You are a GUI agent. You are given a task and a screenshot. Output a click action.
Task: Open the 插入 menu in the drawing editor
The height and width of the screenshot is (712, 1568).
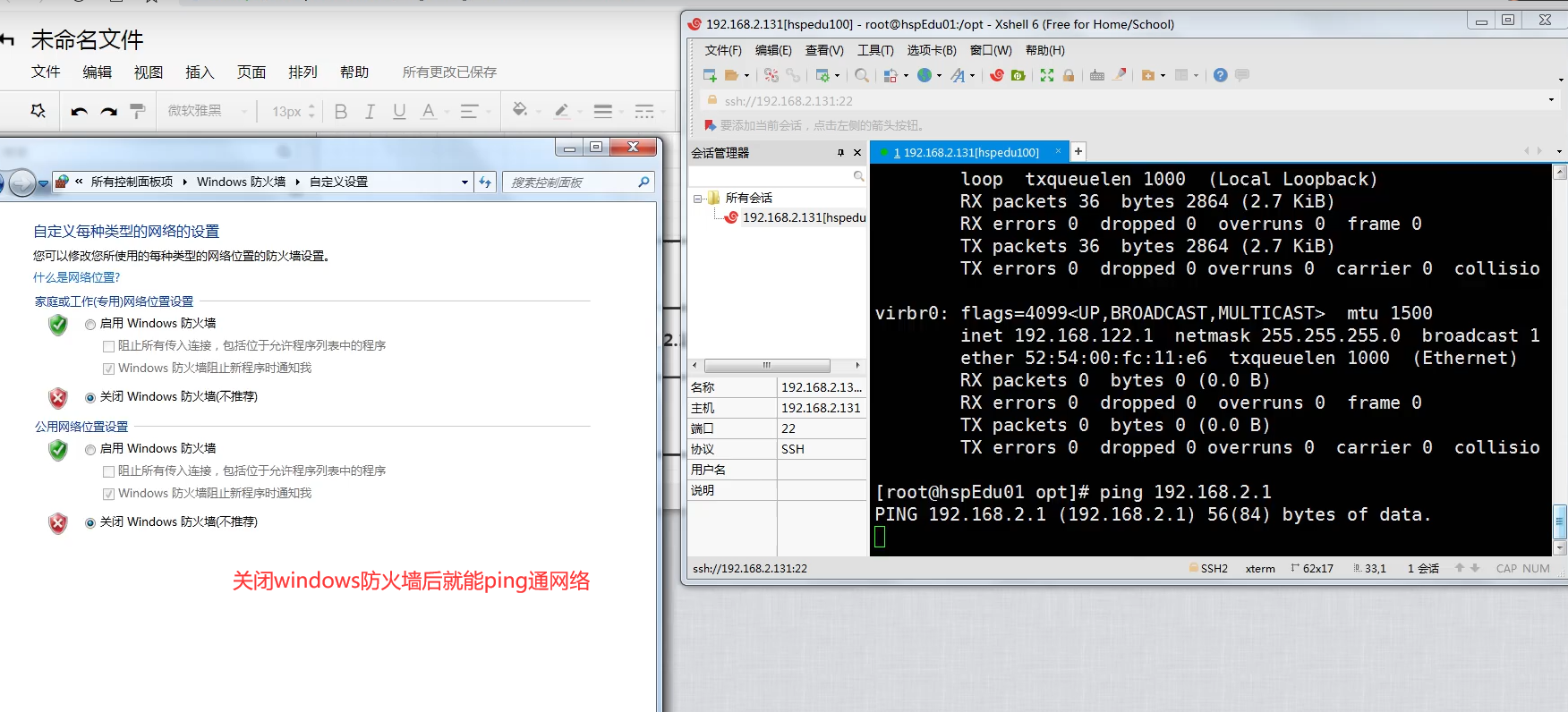pyautogui.click(x=200, y=72)
